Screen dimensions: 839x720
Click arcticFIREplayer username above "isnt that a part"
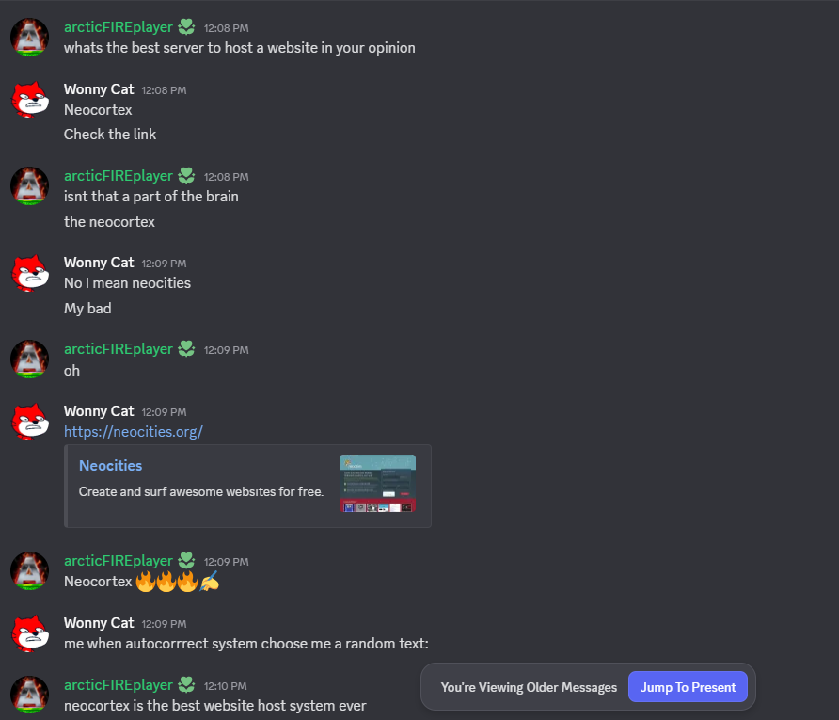pyautogui.click(x=118, y=176)
